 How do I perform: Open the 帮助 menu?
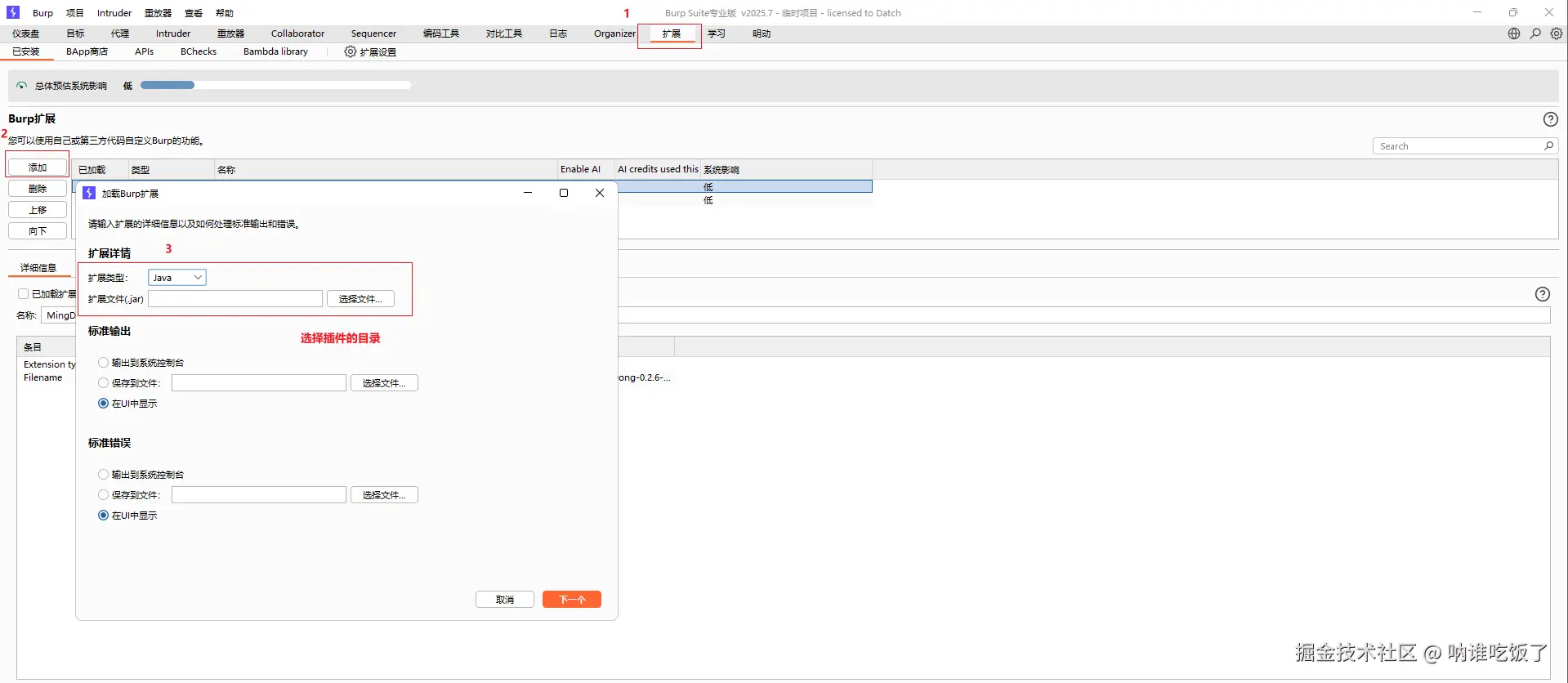tap(225, 13)
